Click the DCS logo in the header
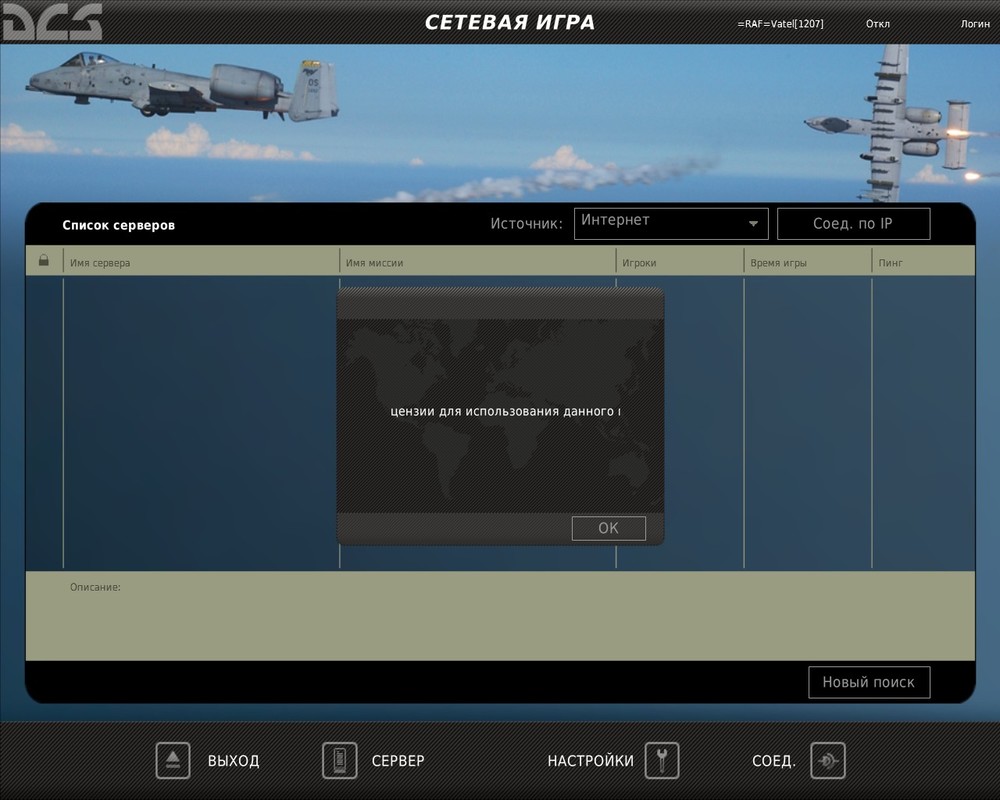This screenshot has width=1000, height=800. 51,22
